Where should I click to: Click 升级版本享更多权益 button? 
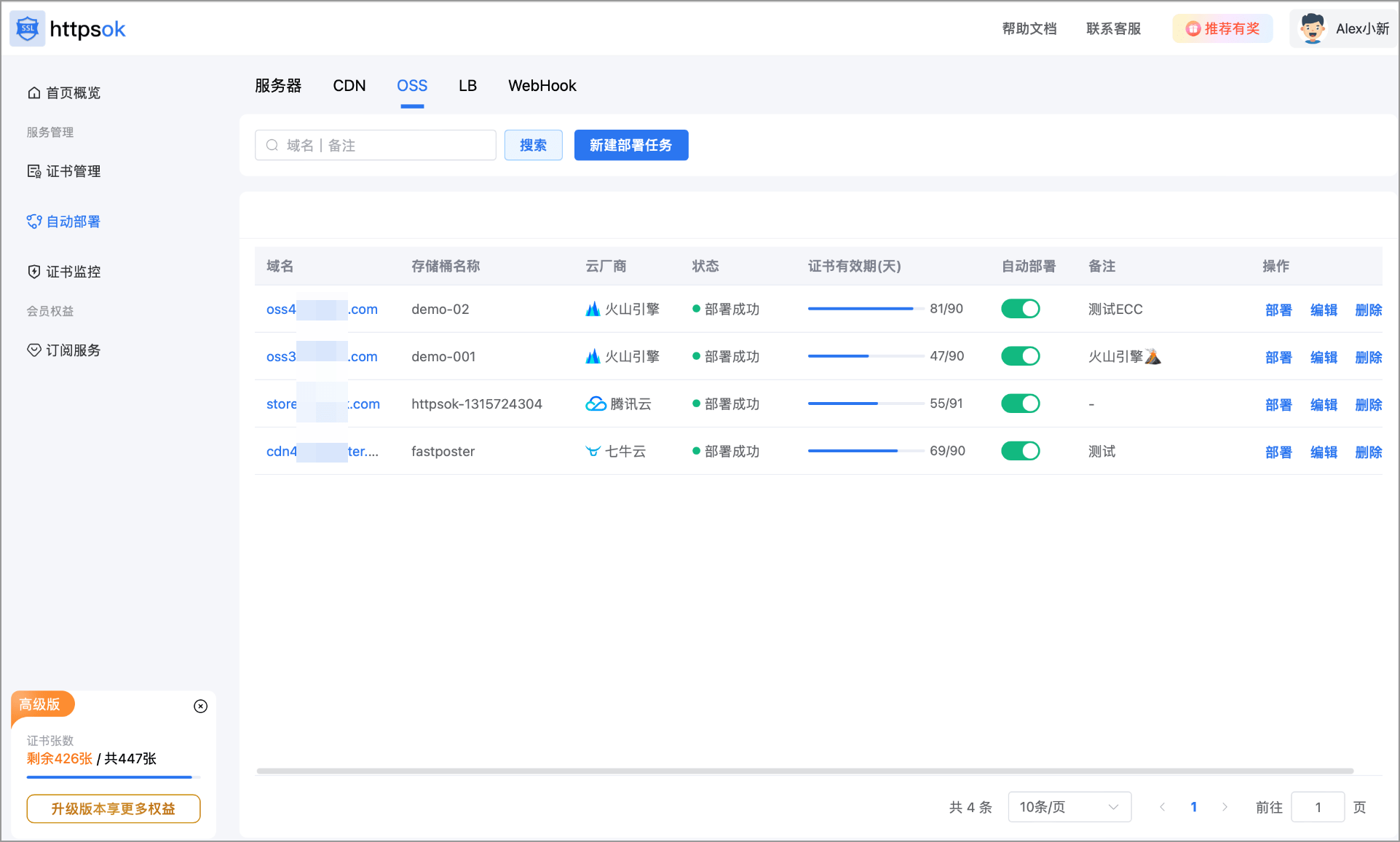click(x=114, y=808)
